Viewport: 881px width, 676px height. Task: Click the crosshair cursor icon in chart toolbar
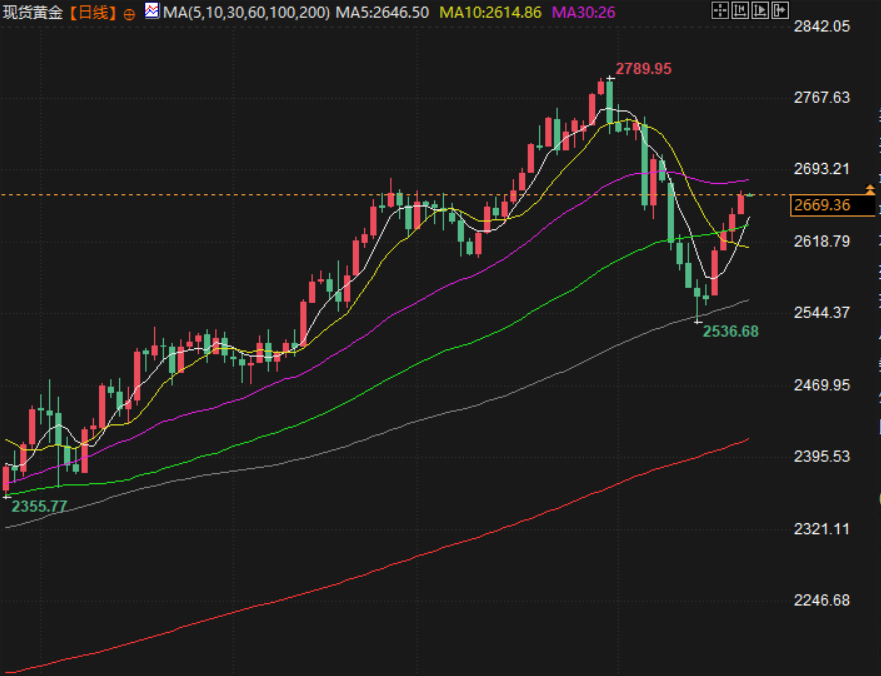click(x=720, y=12)
